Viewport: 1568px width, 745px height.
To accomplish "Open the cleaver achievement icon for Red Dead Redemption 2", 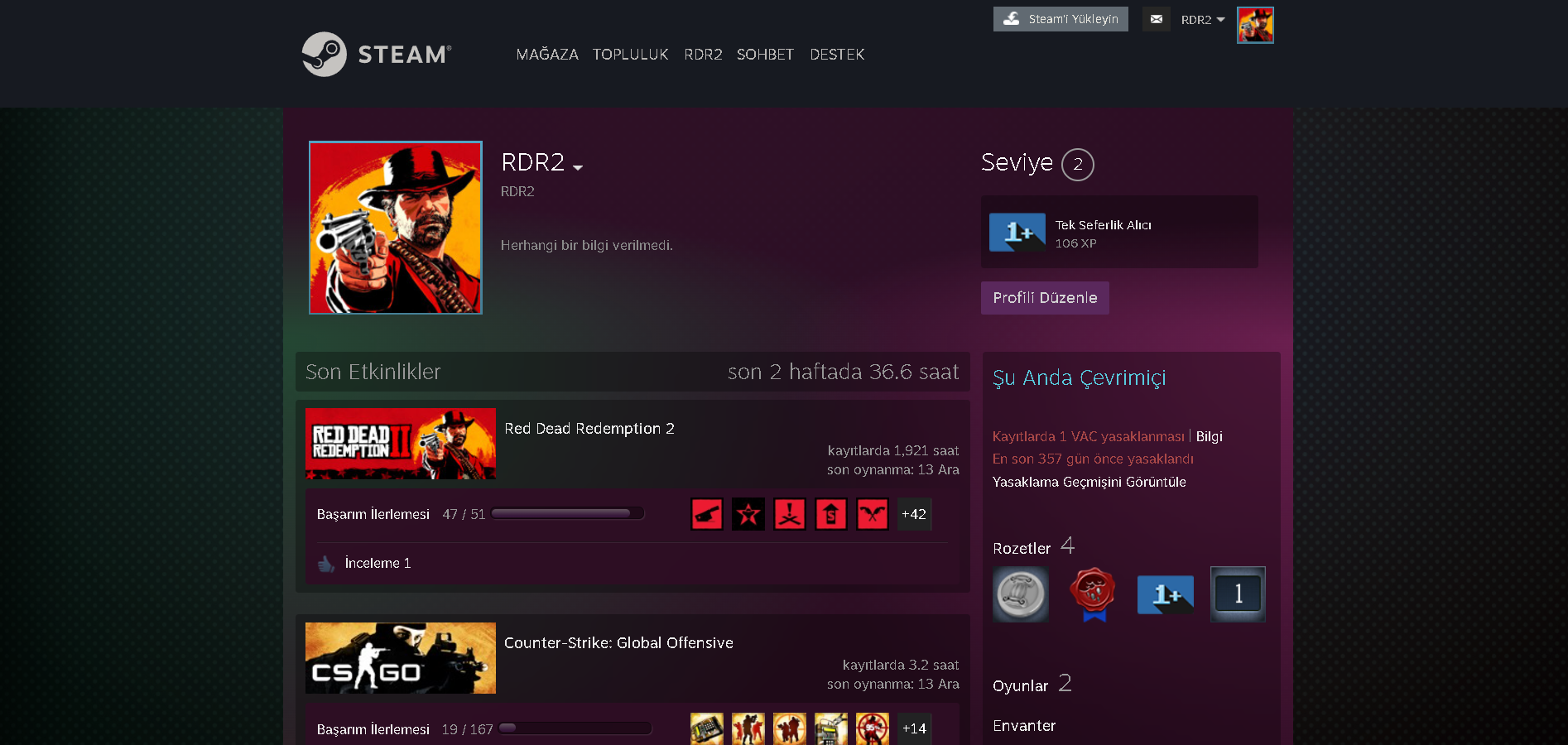I will (x=707, y=514).
